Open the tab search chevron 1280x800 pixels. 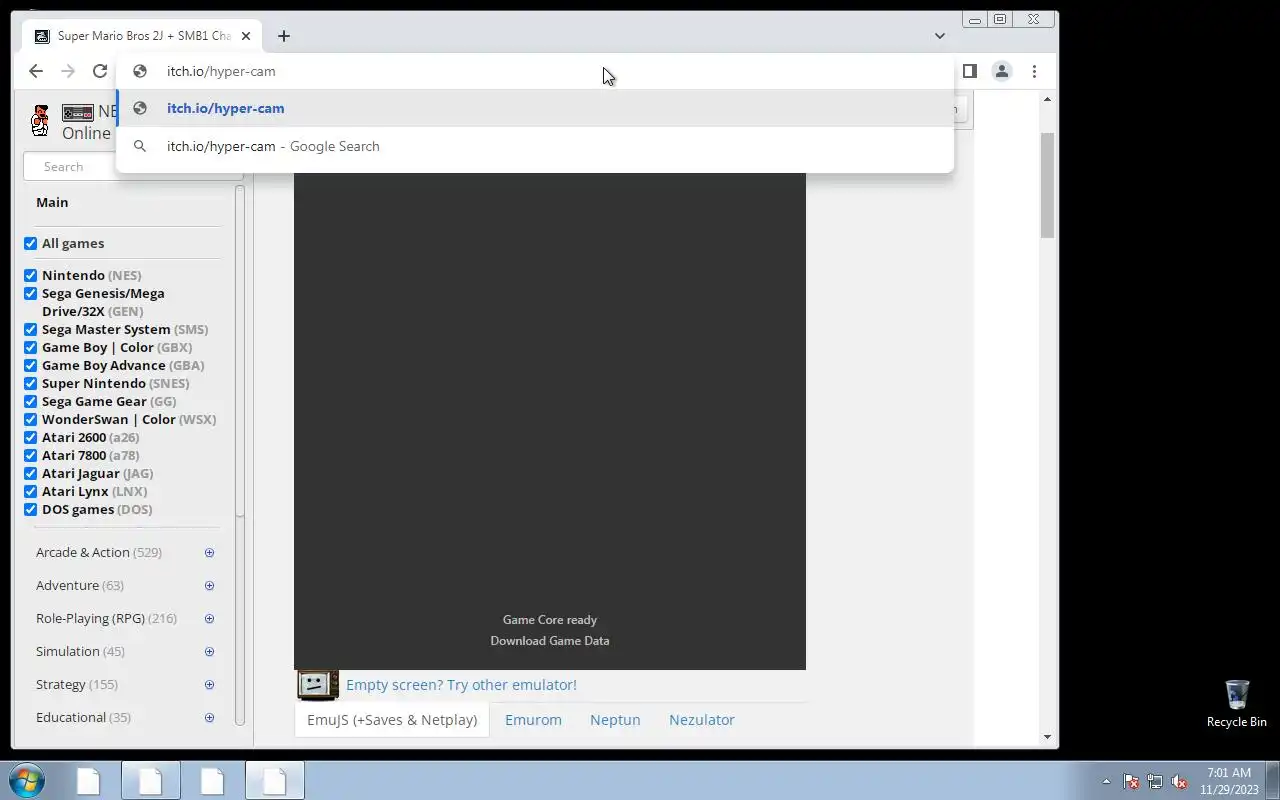[939, 36]
